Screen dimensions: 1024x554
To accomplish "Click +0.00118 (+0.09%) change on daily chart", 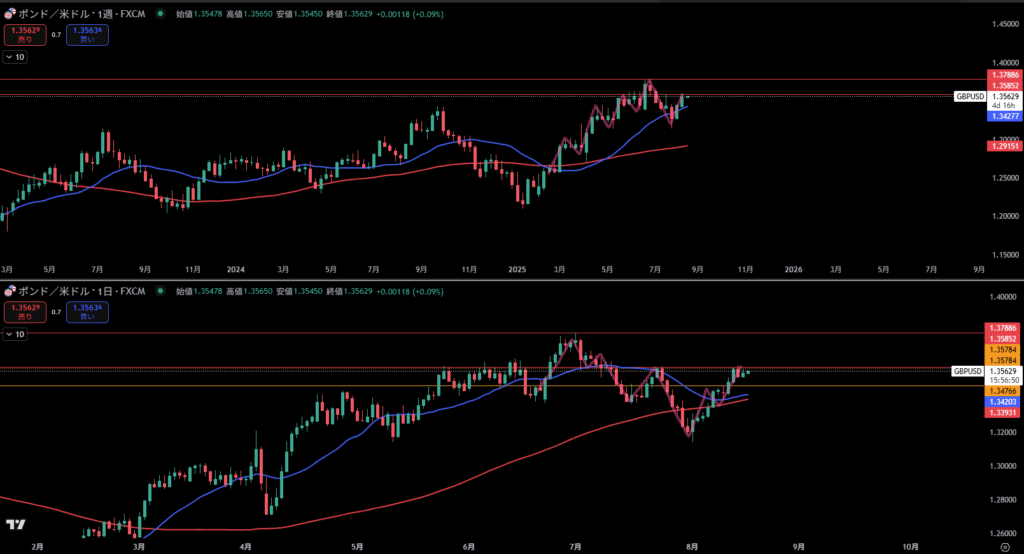I will (x=410, y=291).
